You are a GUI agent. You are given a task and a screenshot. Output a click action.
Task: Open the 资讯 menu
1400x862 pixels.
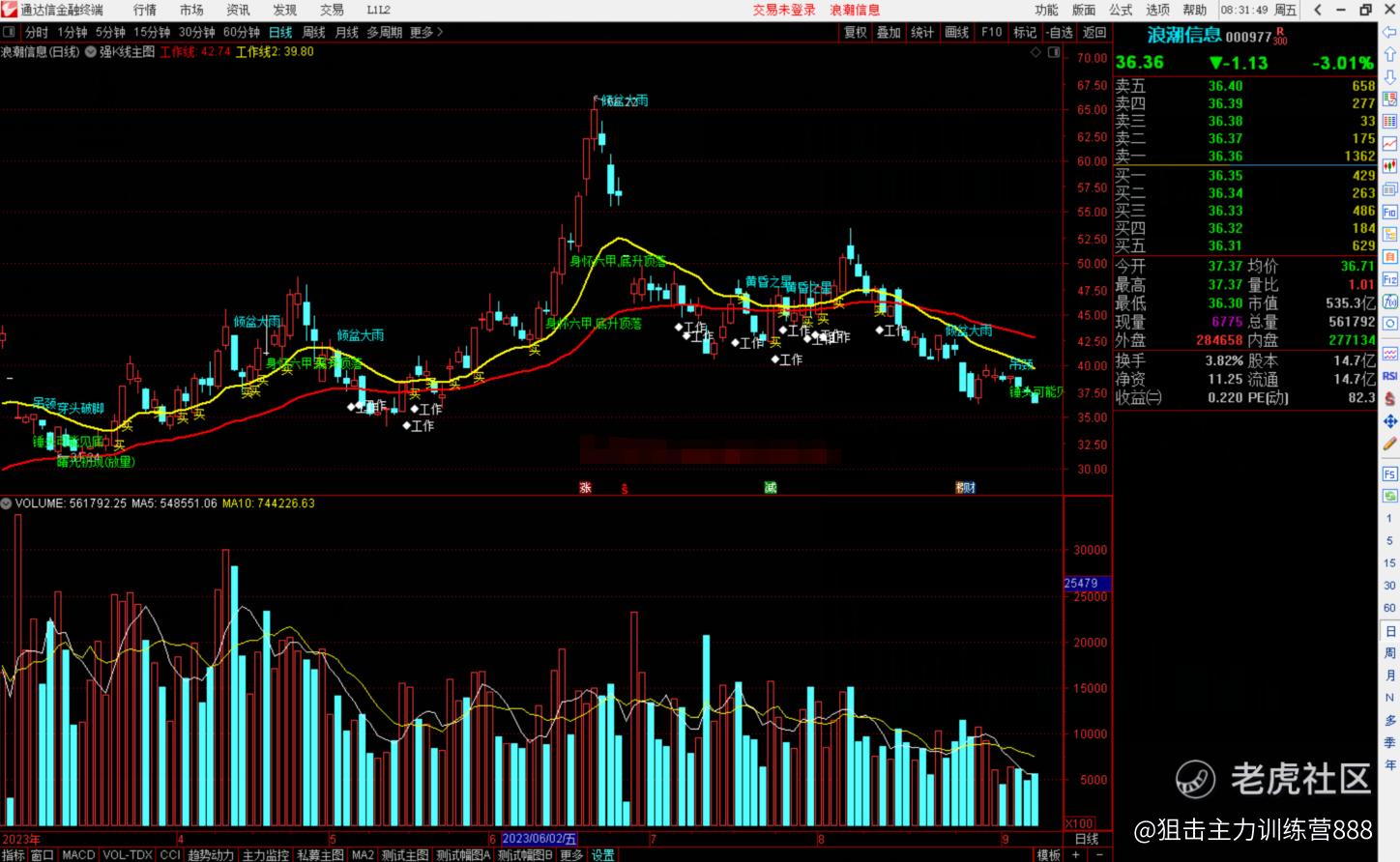pyautogui.click(x=238, y=10)
